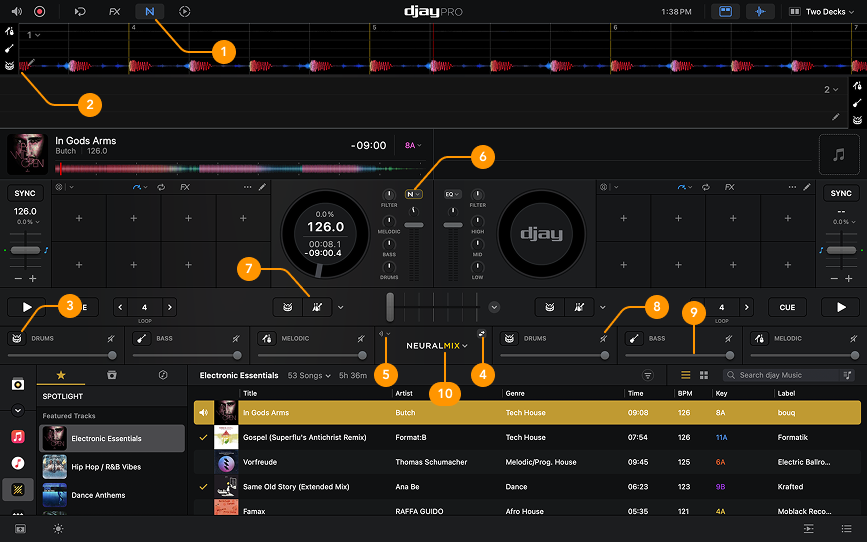Nudge deck 1 tempo with the minus button
Screen dimensions: 867x542
tap(18, 278)
